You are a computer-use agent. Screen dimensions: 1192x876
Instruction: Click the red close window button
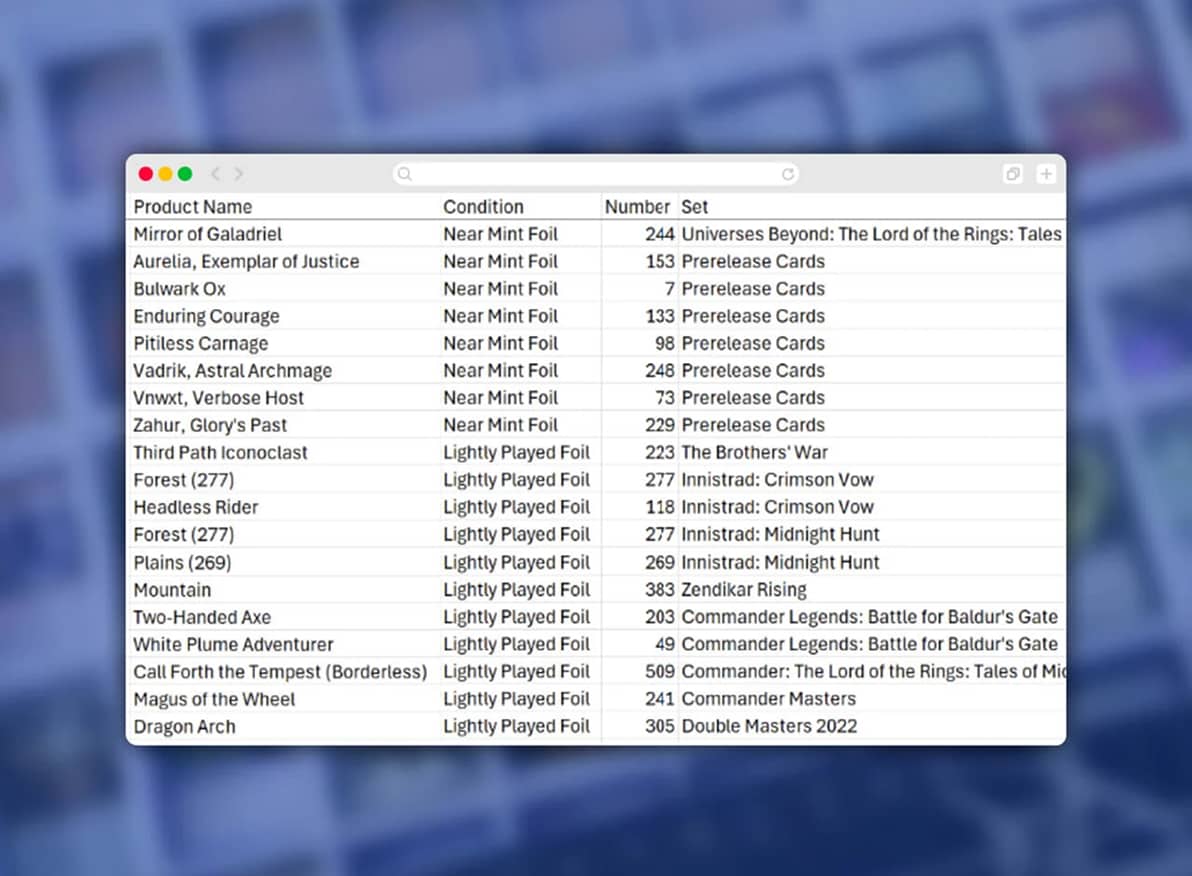[146, 174]
